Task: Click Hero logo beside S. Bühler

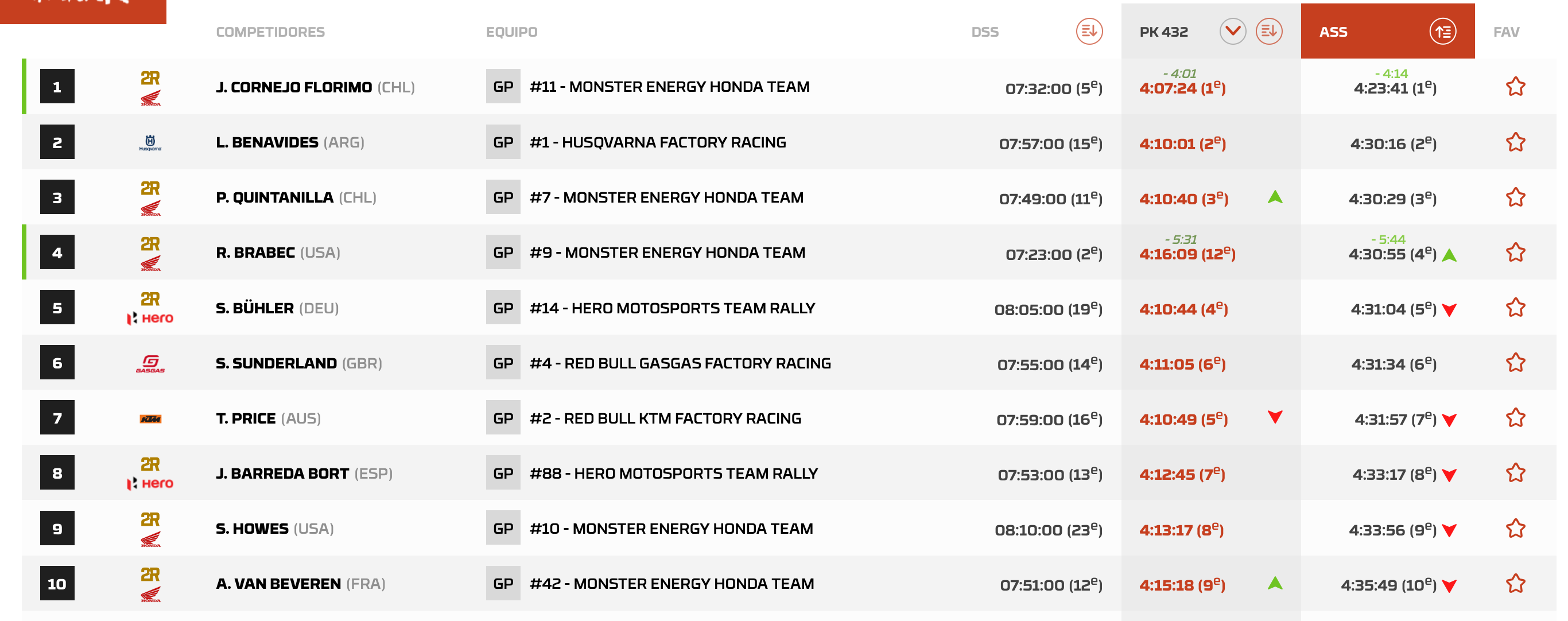Action: coord(150,318)
